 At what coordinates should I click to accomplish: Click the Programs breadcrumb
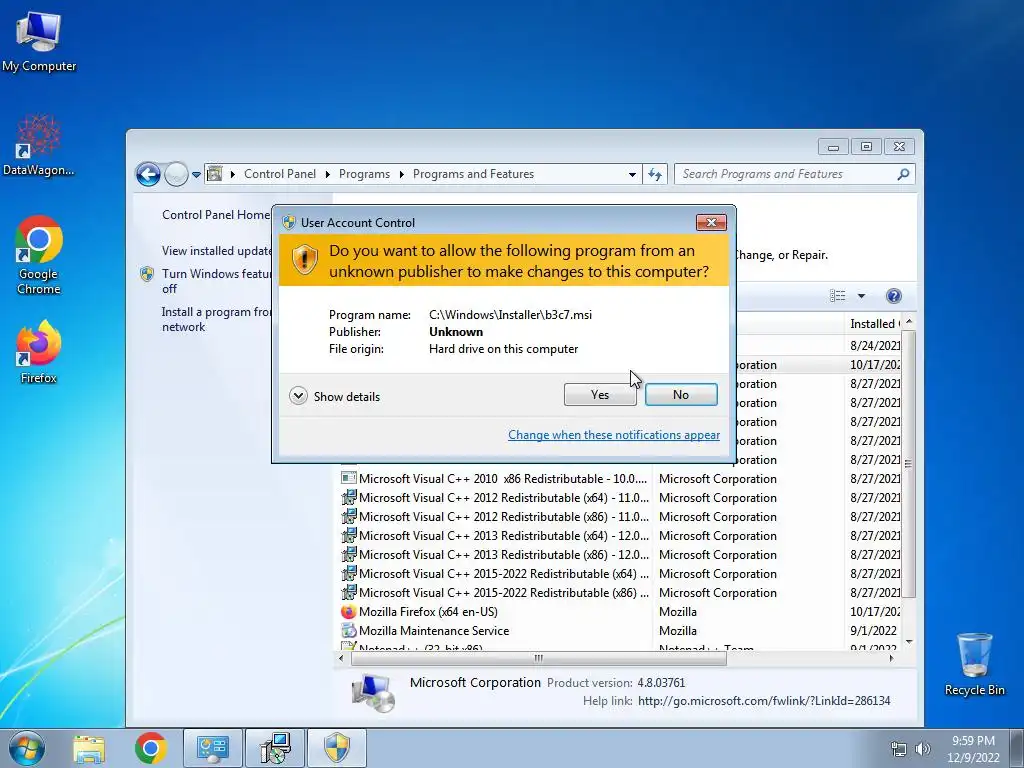pyautogui.click(x=364, y=174)
